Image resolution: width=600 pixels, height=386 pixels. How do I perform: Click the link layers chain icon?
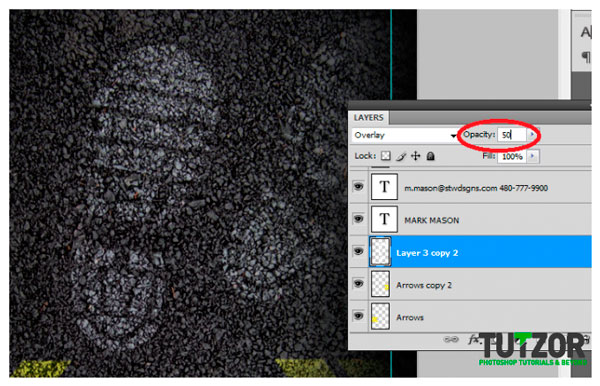tap(451, 339)
